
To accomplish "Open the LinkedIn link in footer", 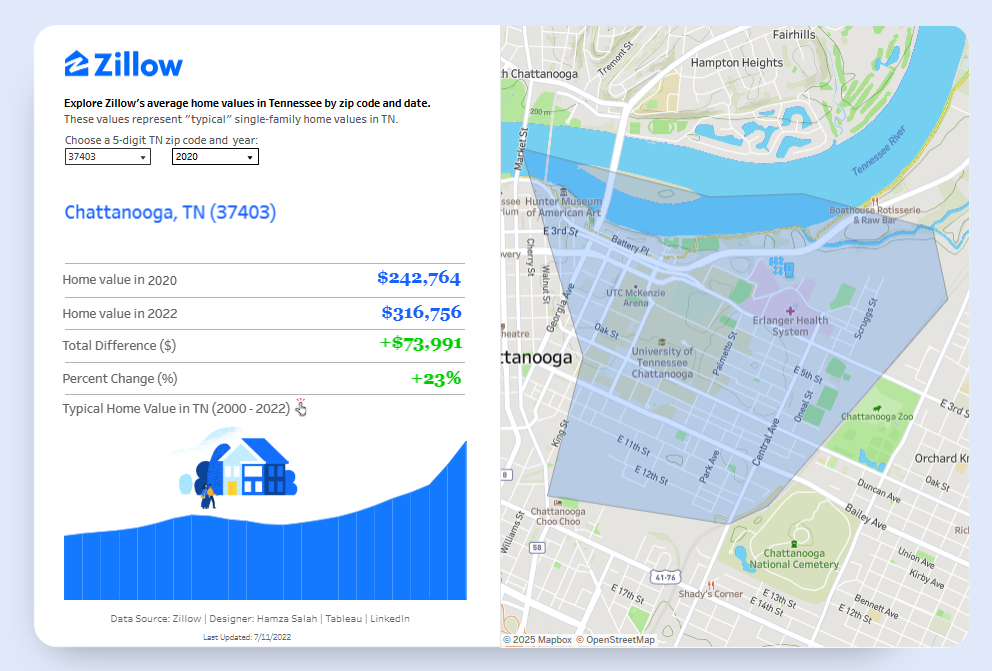I will click(x=390, y=619).
